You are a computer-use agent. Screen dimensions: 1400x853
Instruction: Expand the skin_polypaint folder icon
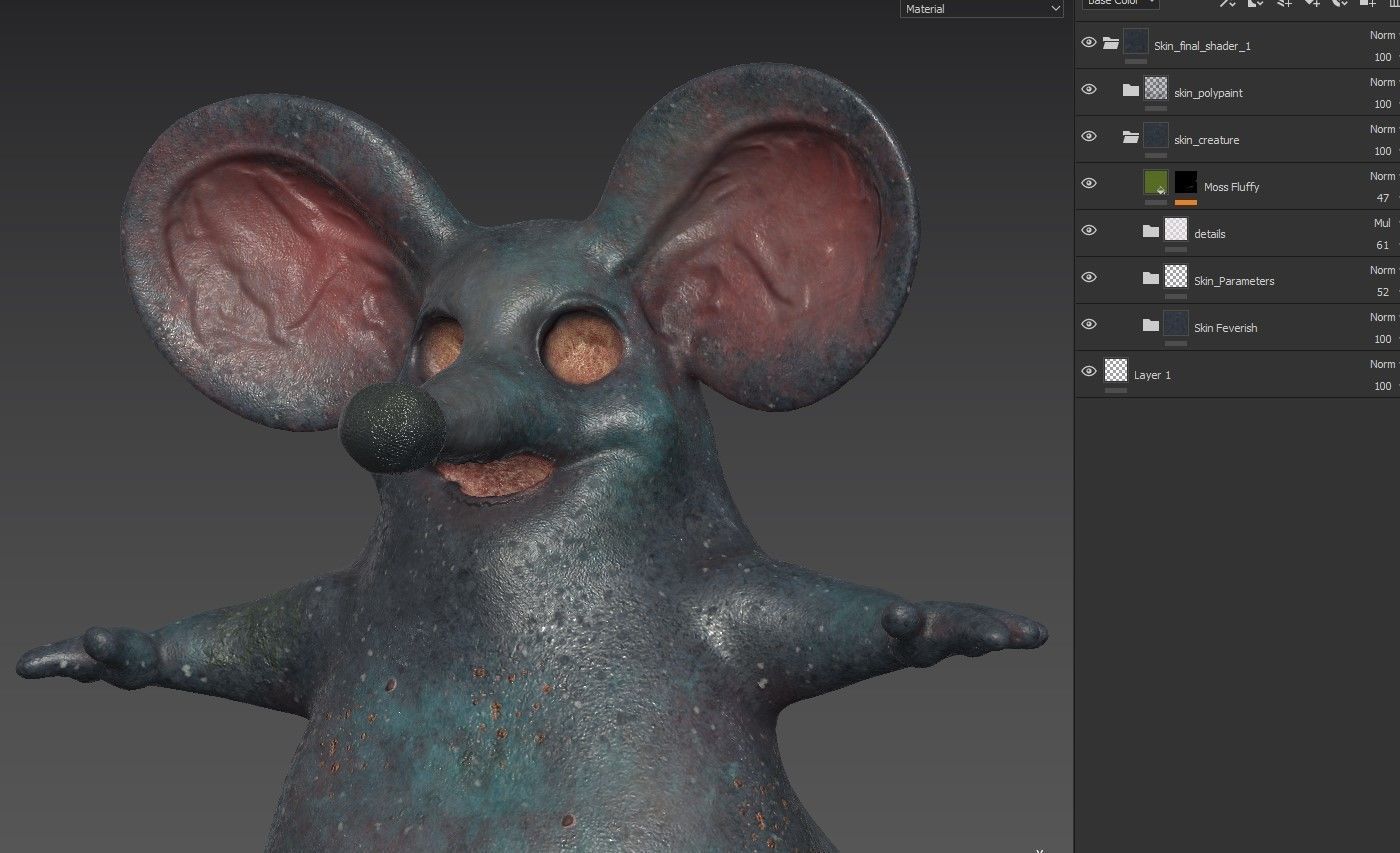pyautogui.click(x=1131, y=90)
